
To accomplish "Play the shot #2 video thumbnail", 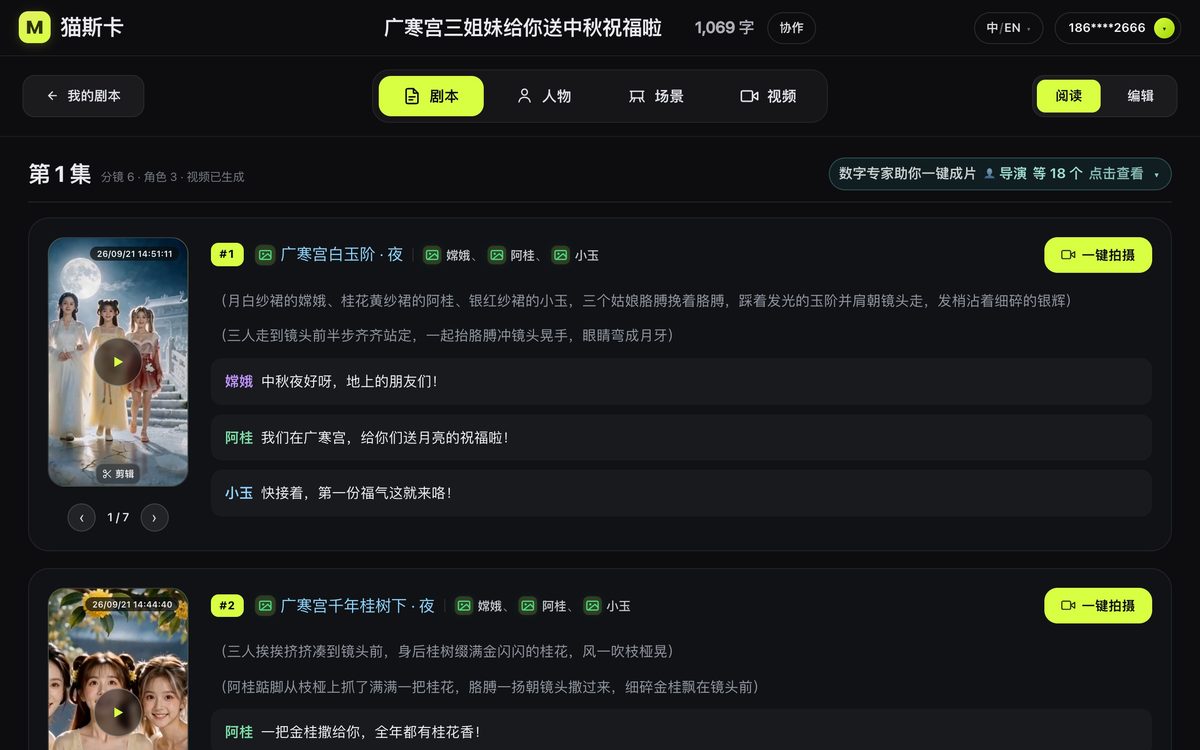I will tap(118, 712).
